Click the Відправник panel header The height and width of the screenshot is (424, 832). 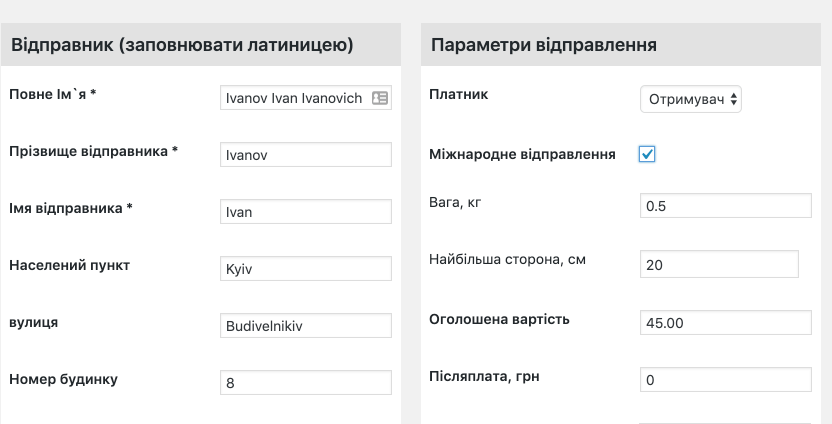tap(201, 45)
